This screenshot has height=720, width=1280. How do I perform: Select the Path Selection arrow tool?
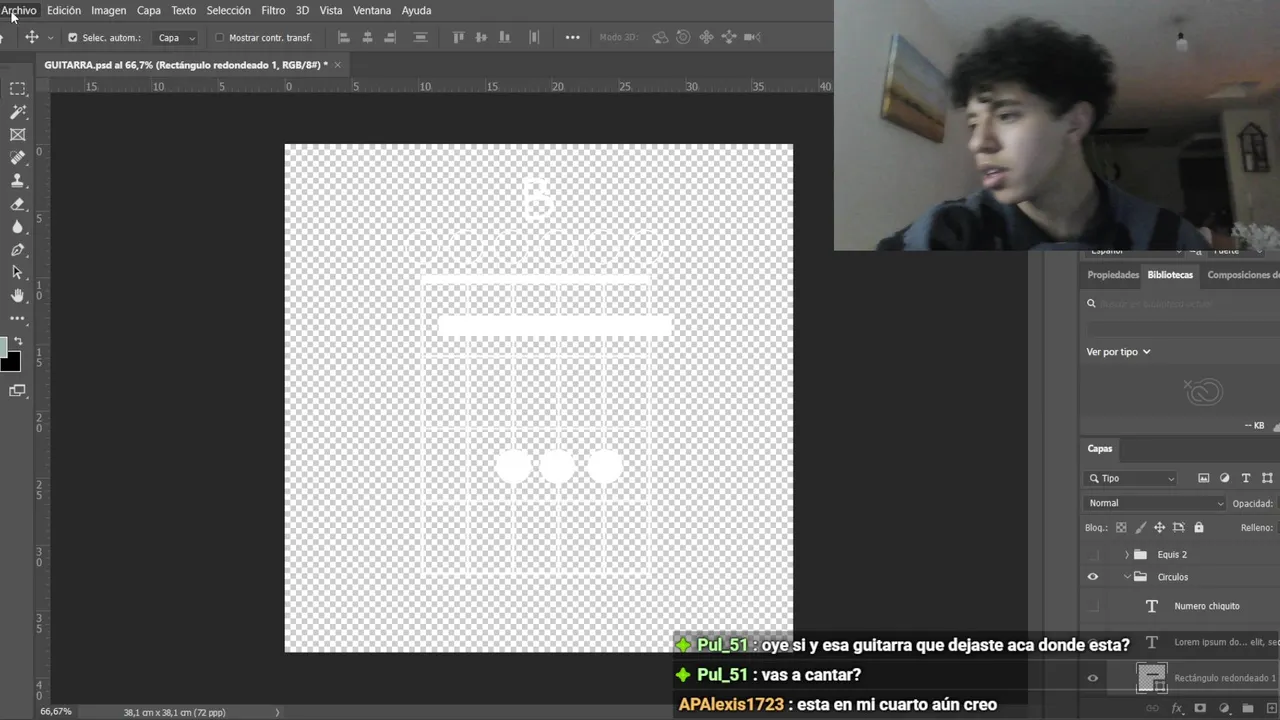[17, 272]
